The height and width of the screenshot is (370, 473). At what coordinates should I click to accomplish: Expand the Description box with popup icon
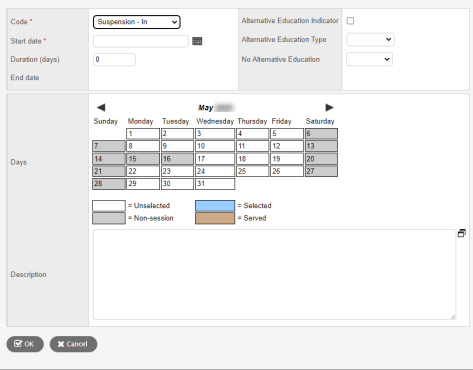(462, 233)
